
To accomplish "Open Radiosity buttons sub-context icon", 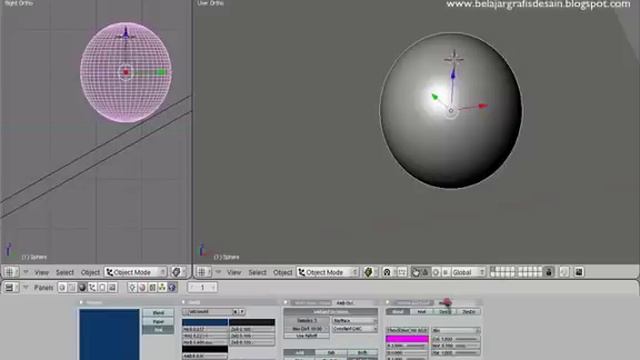I will tap(162, 287).
